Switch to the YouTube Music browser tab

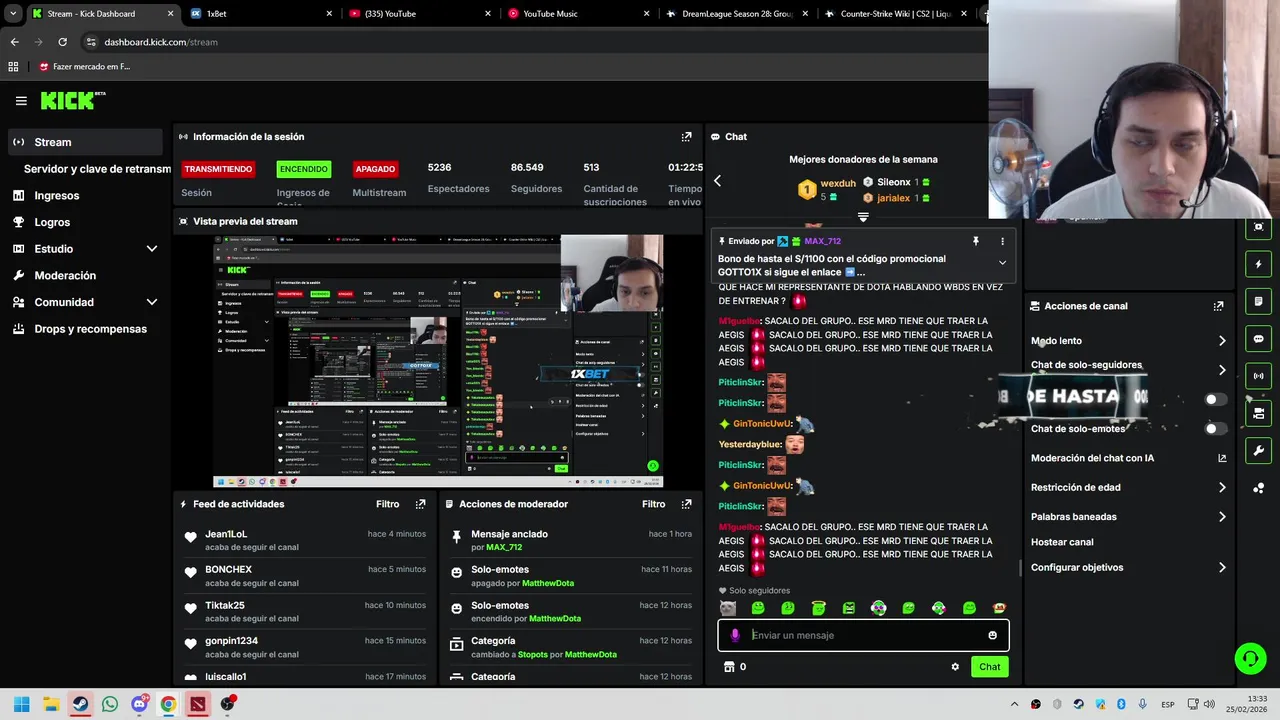coord(578,14)
